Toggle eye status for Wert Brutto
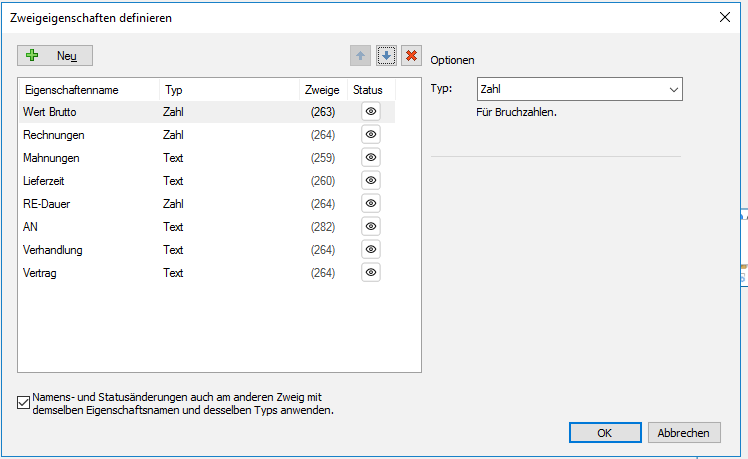Viewport: 748px width, 459px height. [371, 112]
